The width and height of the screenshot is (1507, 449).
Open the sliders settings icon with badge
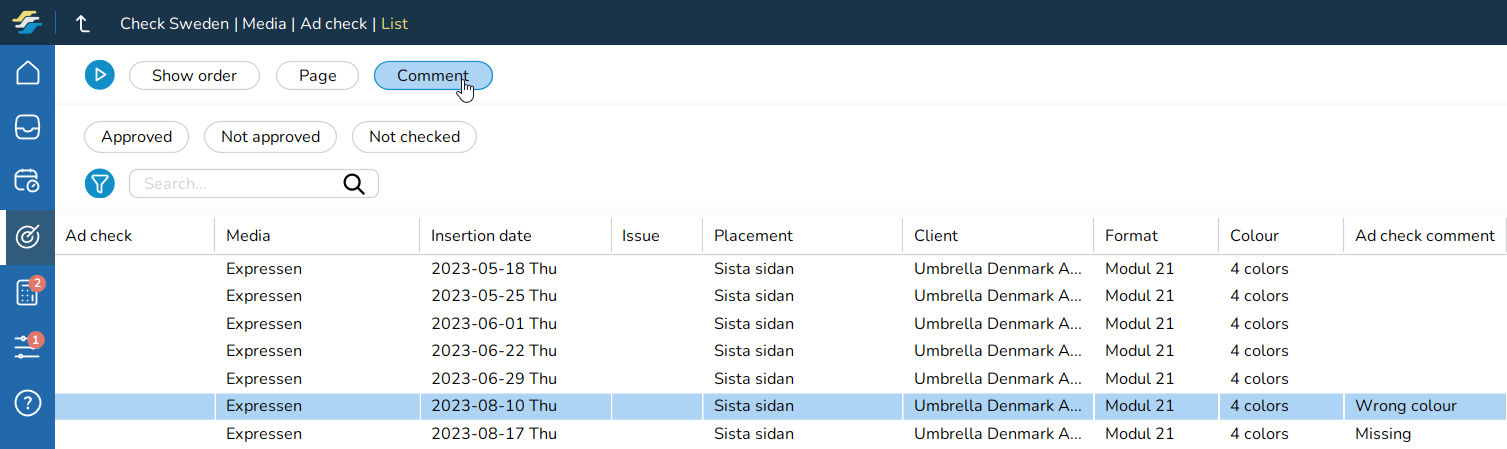28,347
